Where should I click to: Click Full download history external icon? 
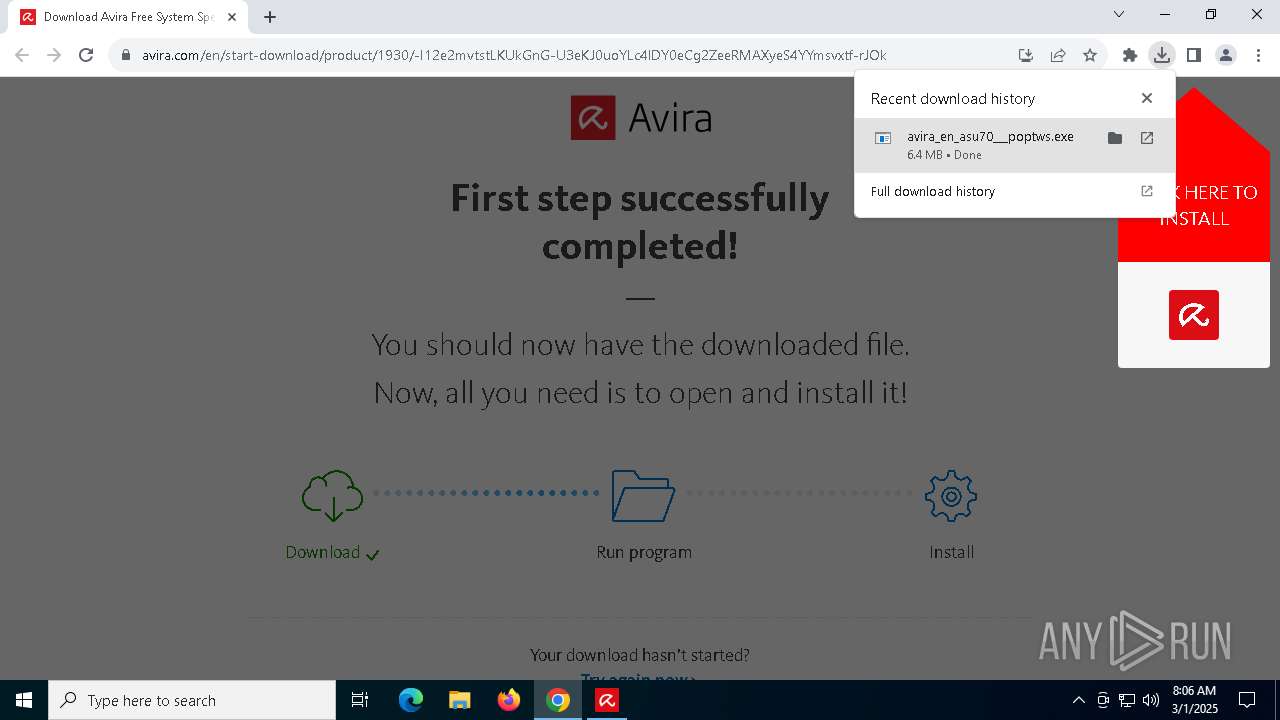[x=1147, y=191]
